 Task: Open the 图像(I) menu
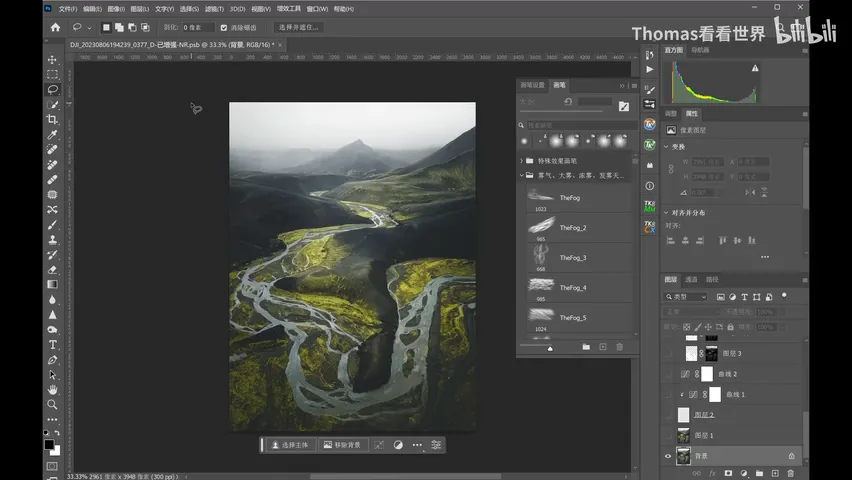116,9
